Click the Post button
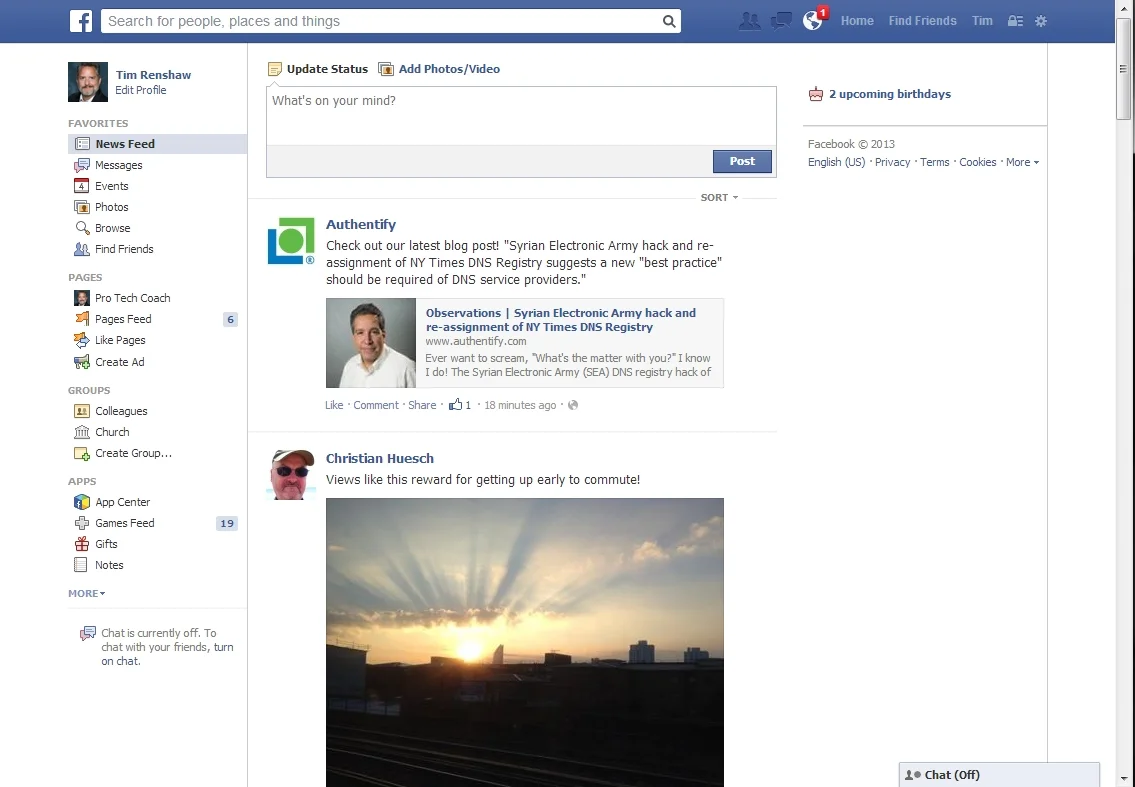 tap(742, 161)
